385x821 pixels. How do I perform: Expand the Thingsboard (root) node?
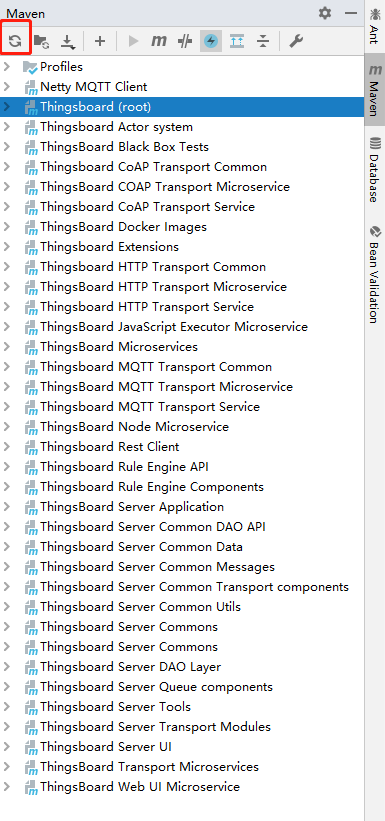[6, 107]
